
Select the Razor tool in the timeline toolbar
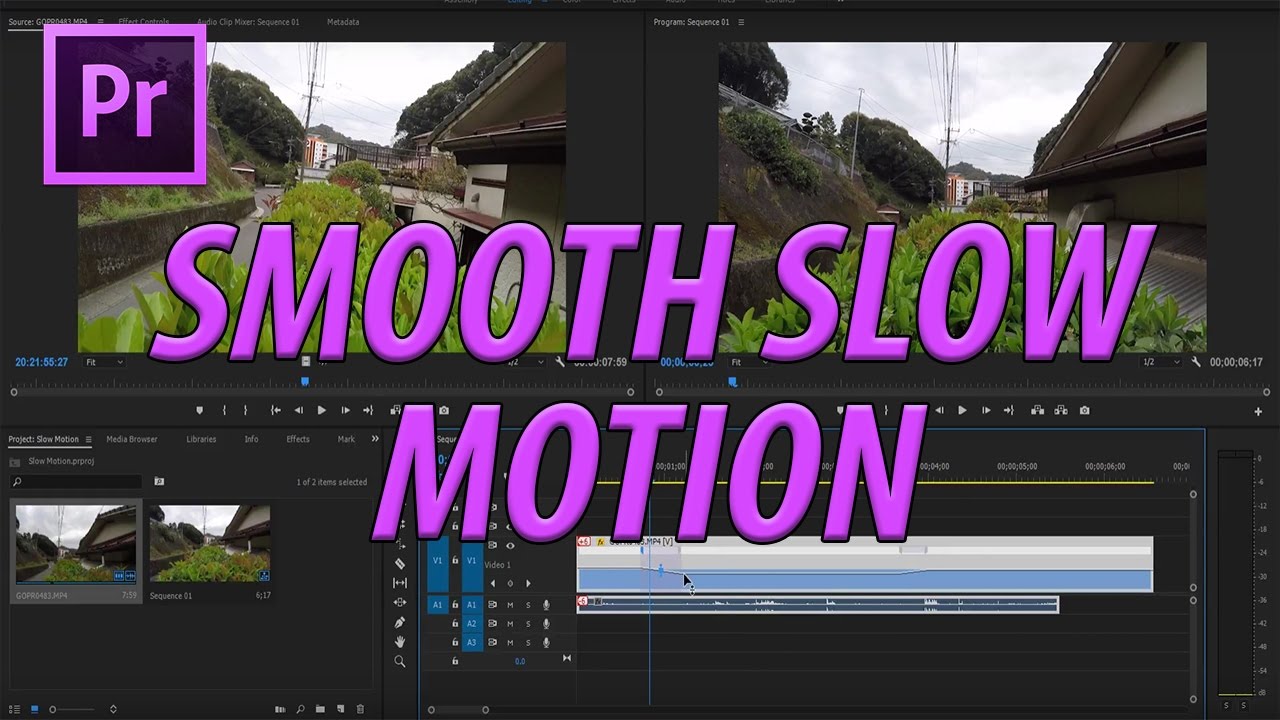tap(400, 562)
